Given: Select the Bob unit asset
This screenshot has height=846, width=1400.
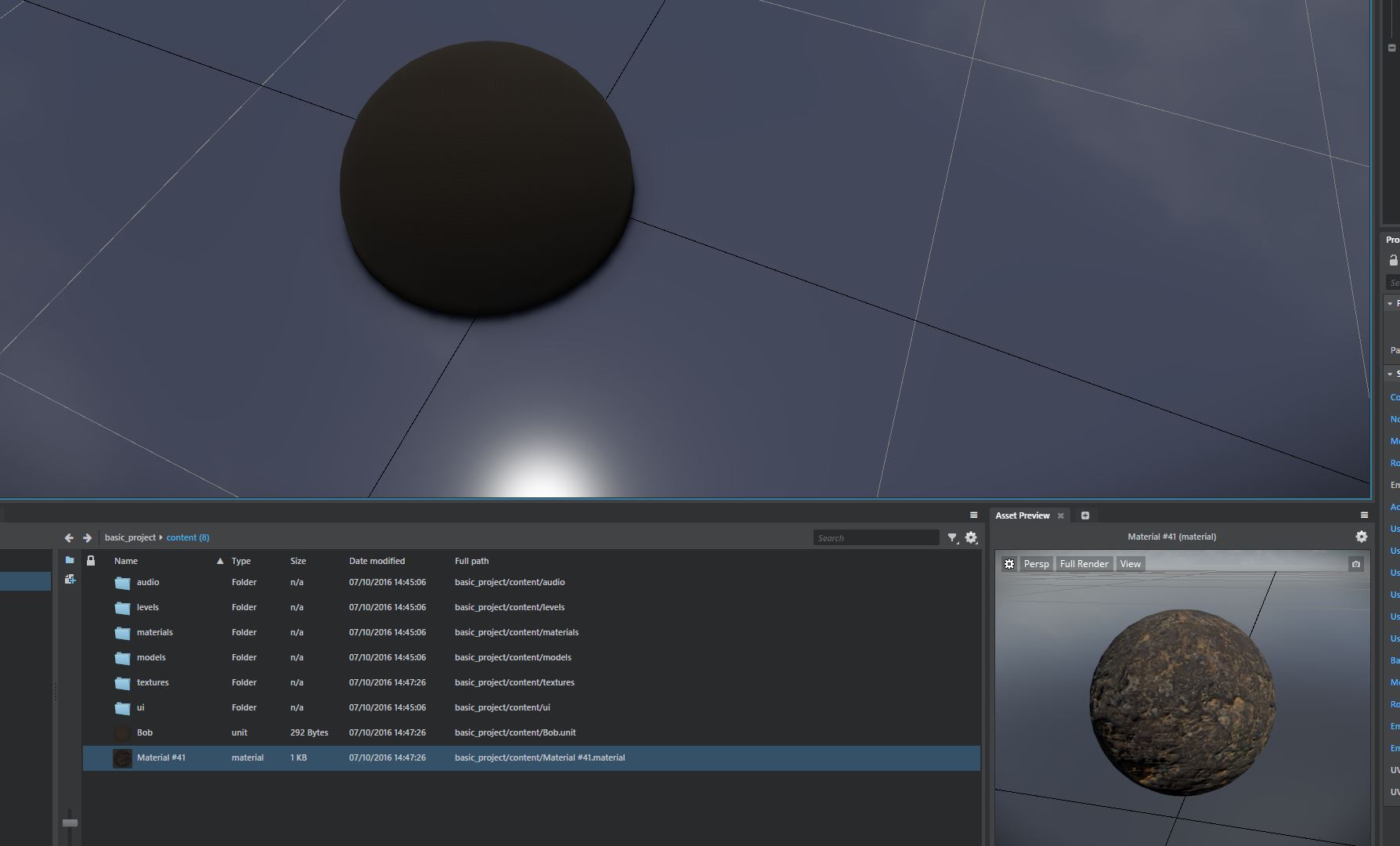Looking at the screenshot, I should pyautogui.click(x=532, y=732).
